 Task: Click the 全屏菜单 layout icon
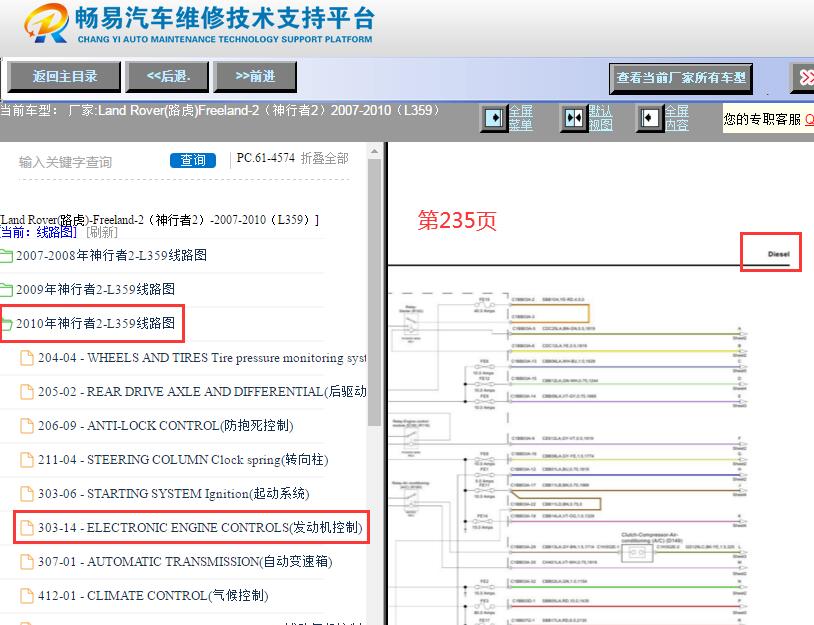coord(494,118)
